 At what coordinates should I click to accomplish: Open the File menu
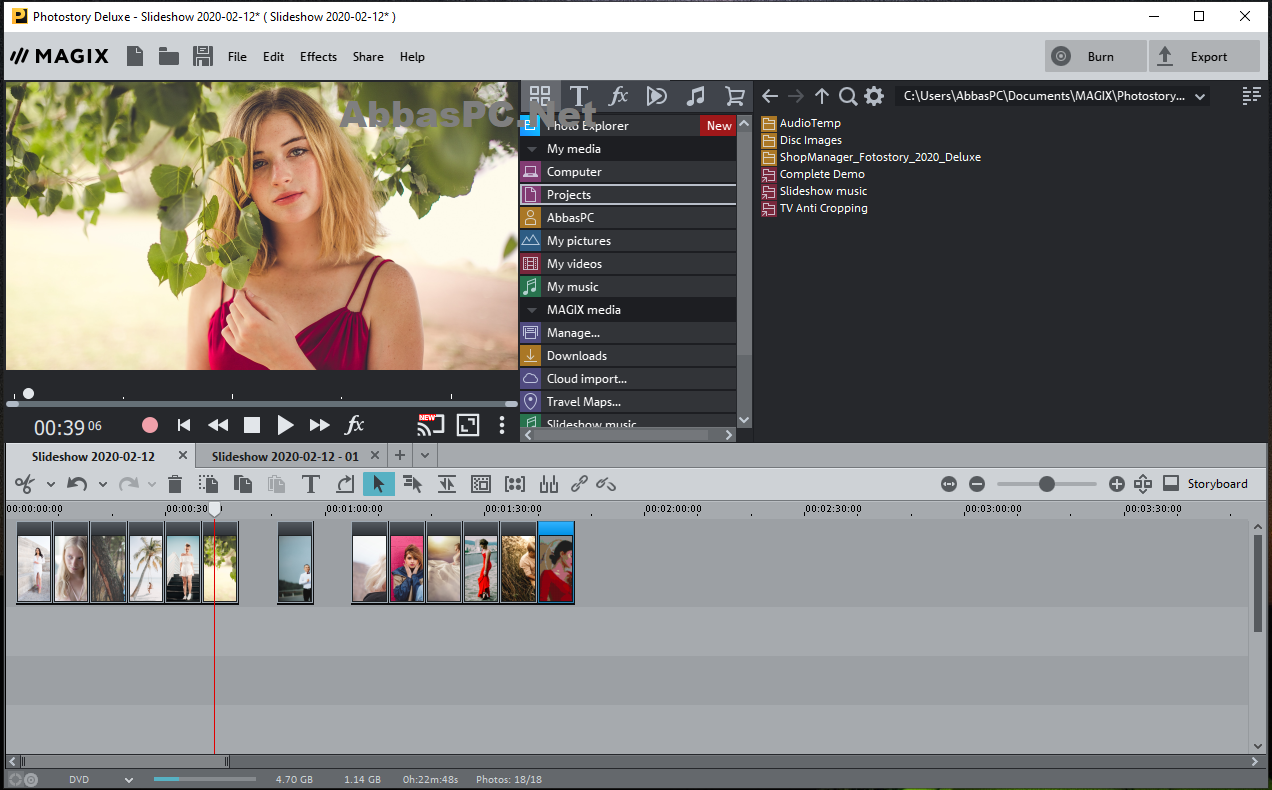(237, 57)
